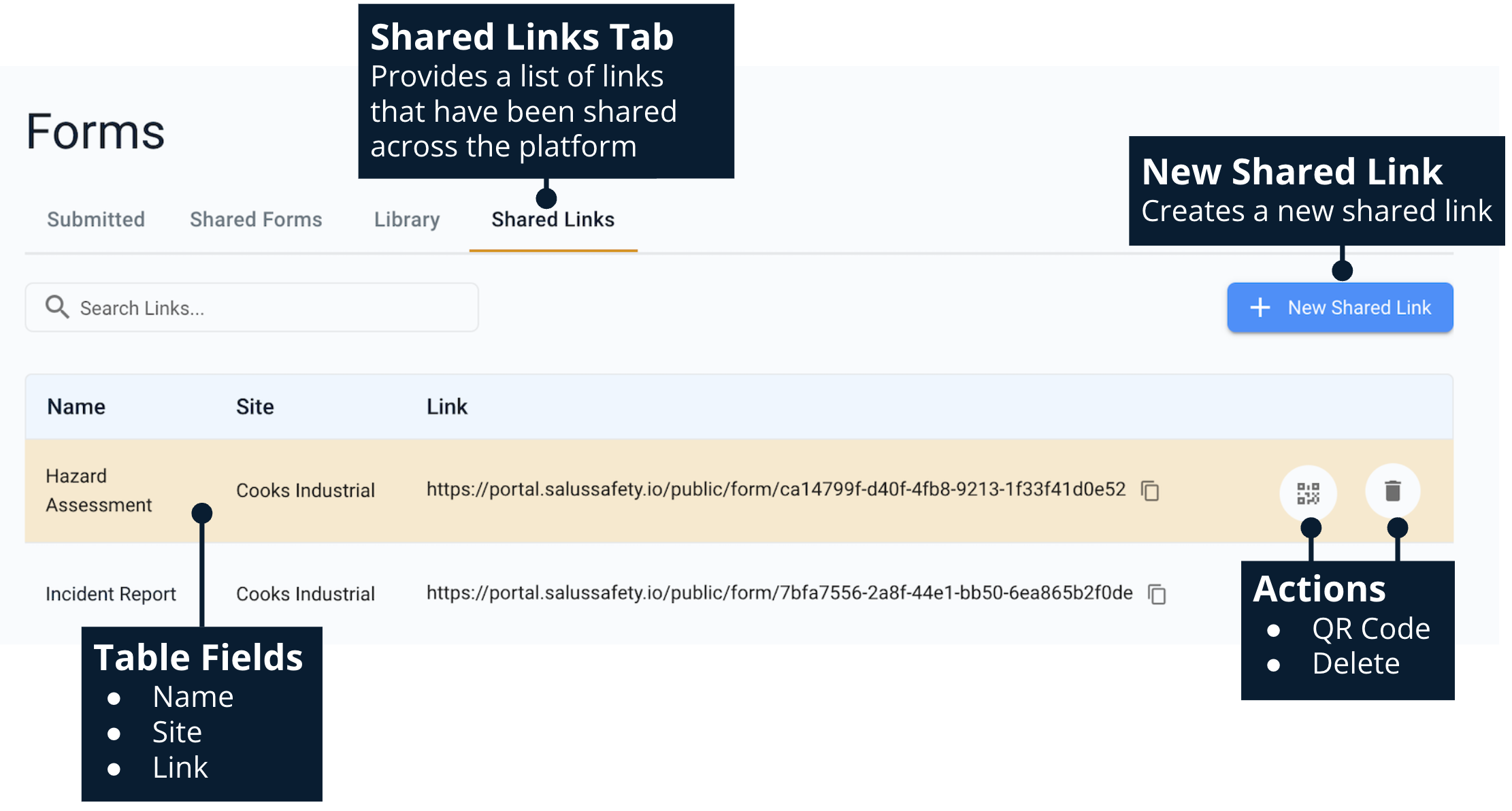Open the Incident Report public form URL
The height and width of the screenshot is (811, 1512).
[779, 593]
